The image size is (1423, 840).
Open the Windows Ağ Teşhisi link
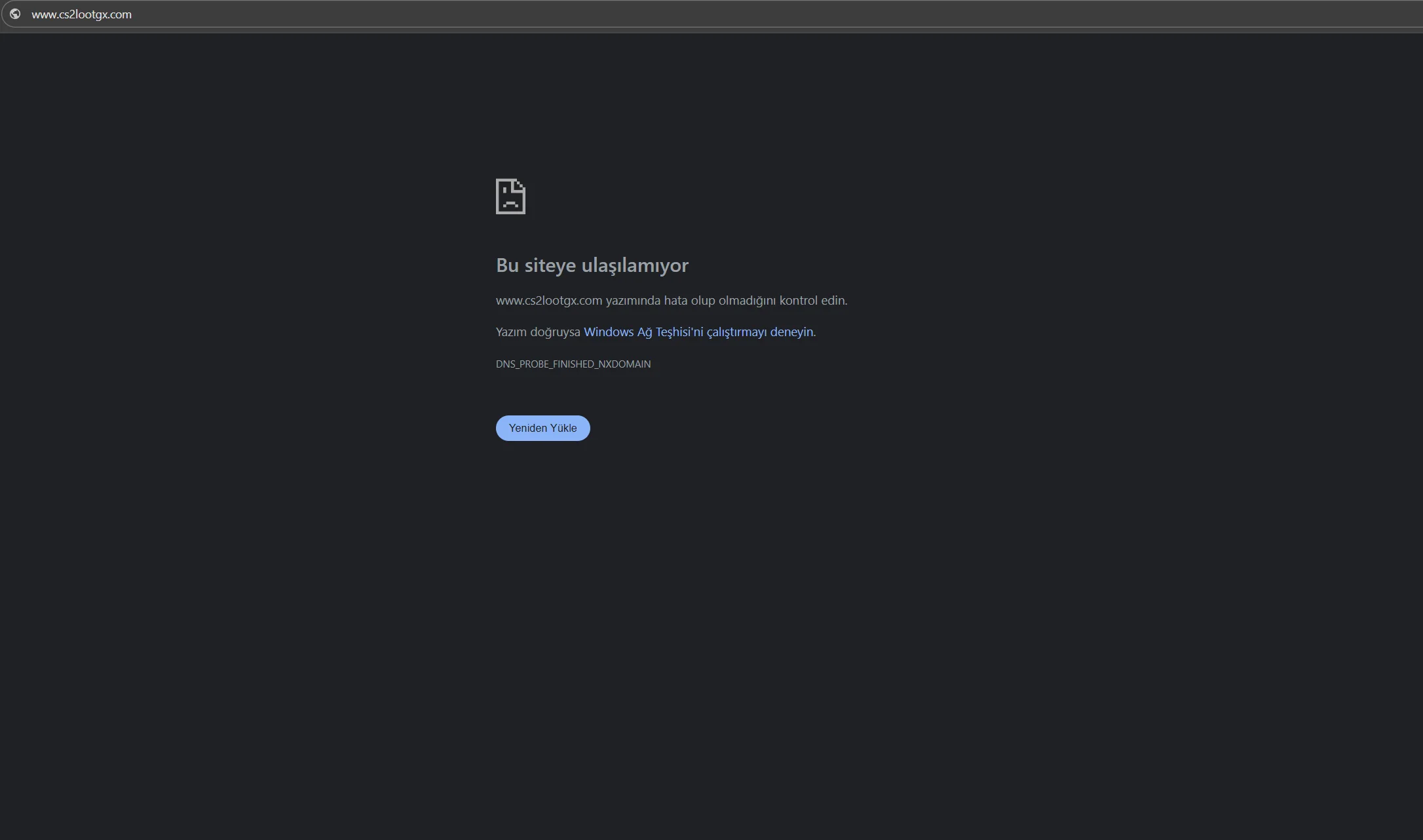[x=643, y=332]
